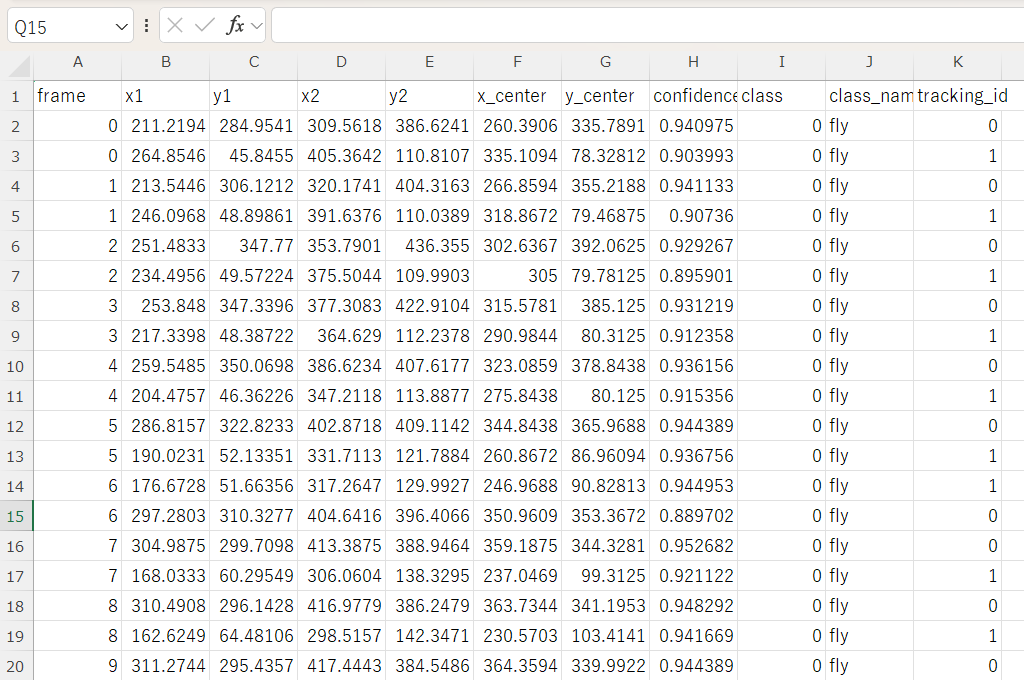Click the Select All corner triangle
This screenshot has width=1024, height=680.
tap(18, 64)
